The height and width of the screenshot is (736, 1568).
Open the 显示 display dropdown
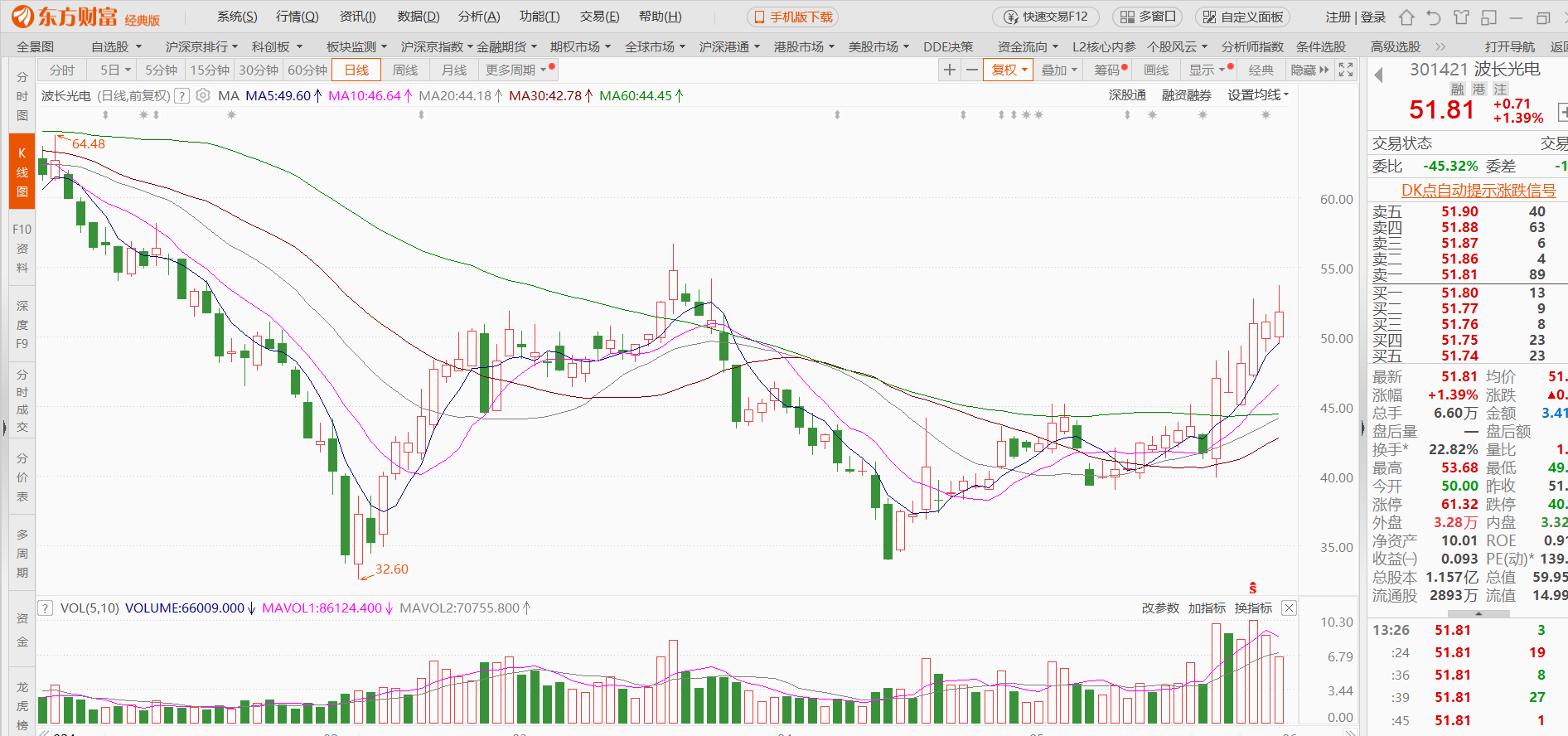[1208, 70]
